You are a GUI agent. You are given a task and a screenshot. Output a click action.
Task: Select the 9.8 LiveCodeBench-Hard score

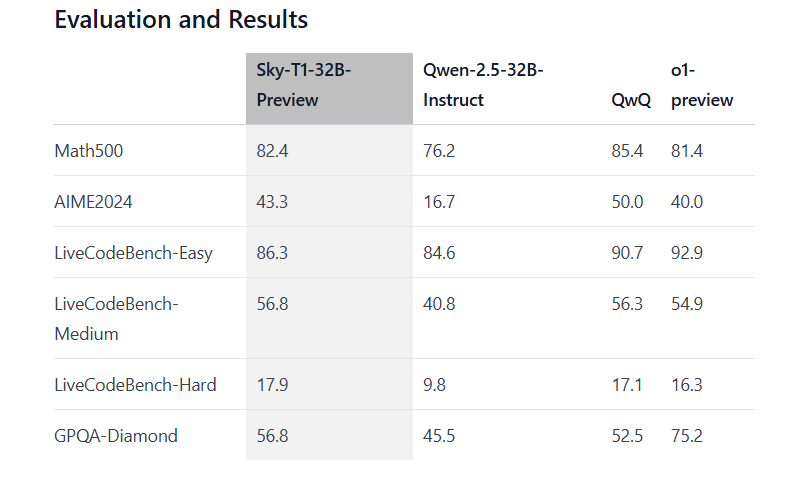[x=435, y=385]
